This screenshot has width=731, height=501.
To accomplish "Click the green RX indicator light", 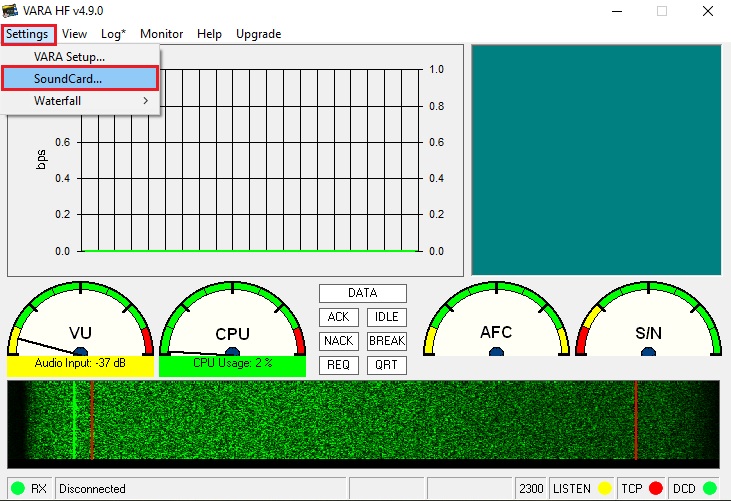I will [x=18, y=489].
